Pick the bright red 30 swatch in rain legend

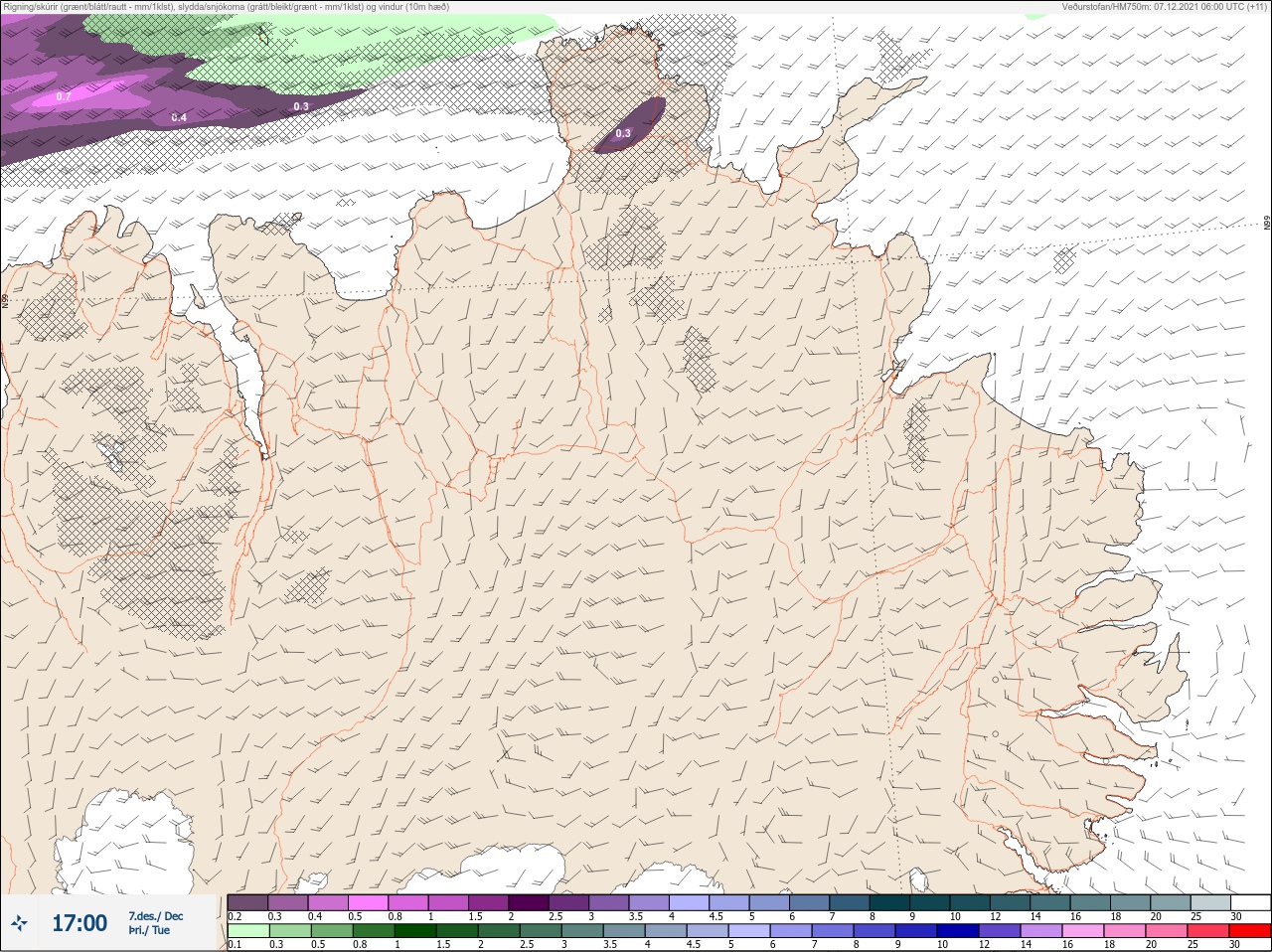pos(1249,931)
